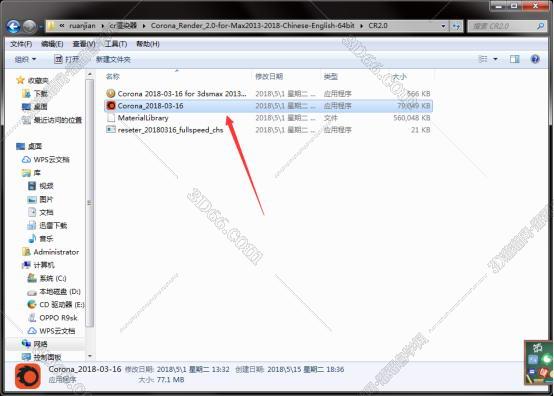554x396 pixels.
Task: Click the navigation pane scroll up arrow
Action: [90, 74]
